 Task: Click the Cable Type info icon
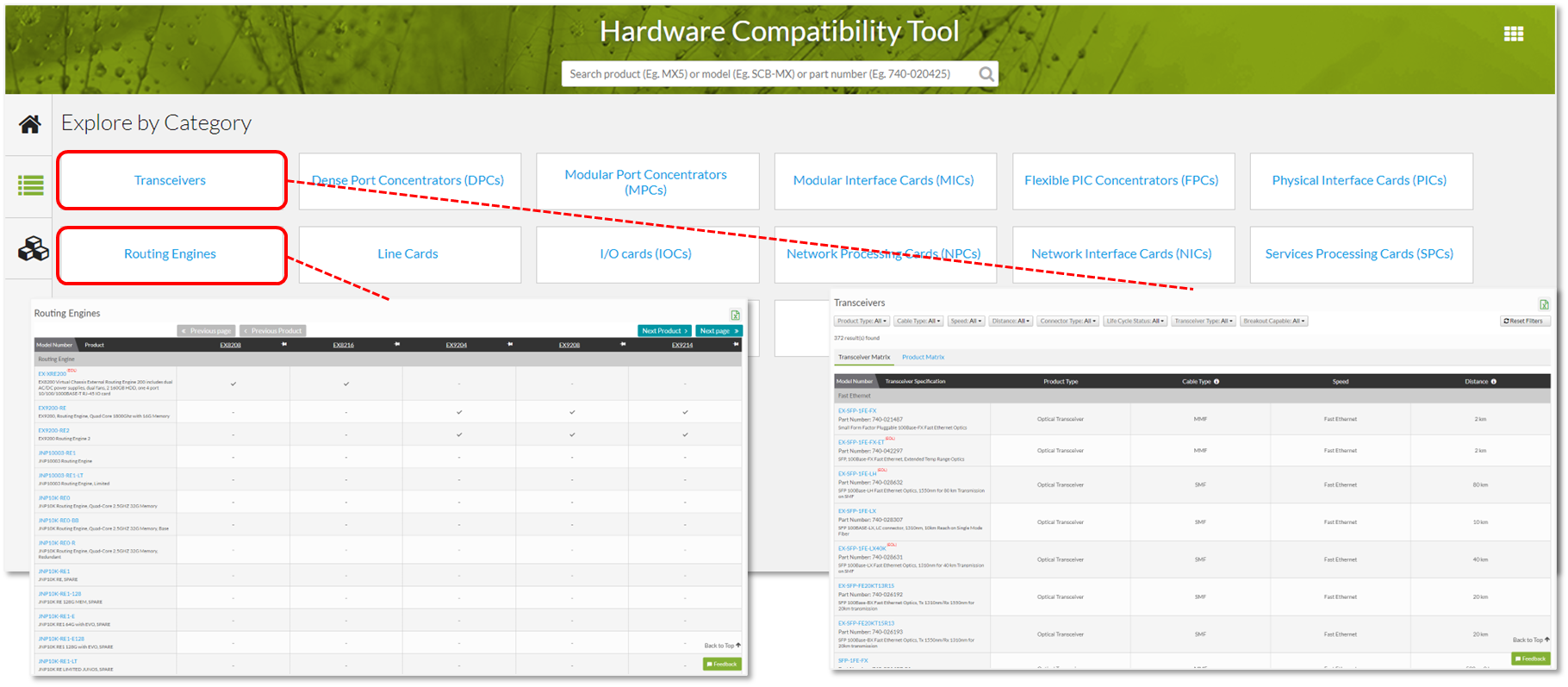1216,381
